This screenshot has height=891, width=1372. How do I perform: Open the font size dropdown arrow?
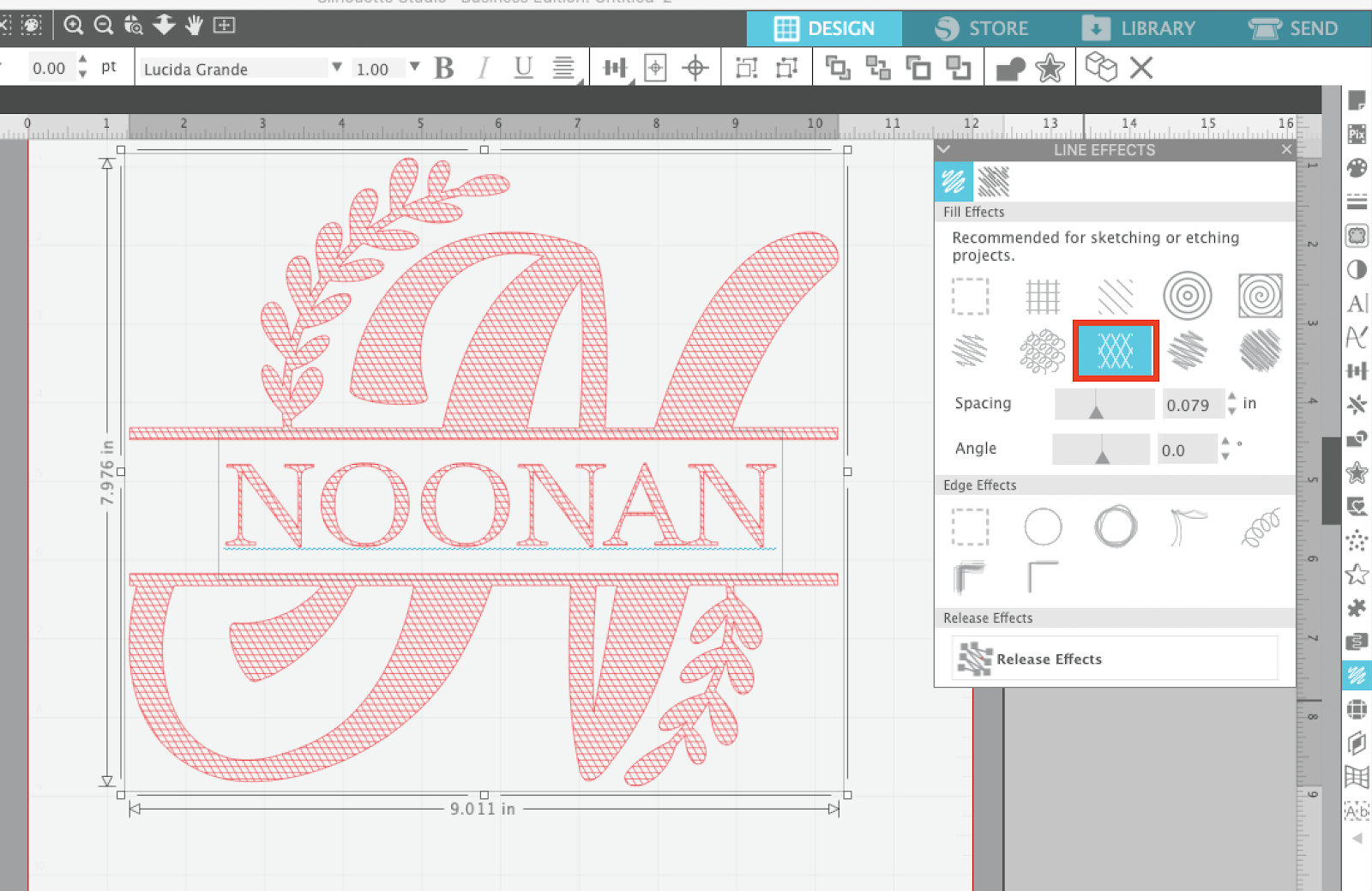click(414, 67)
